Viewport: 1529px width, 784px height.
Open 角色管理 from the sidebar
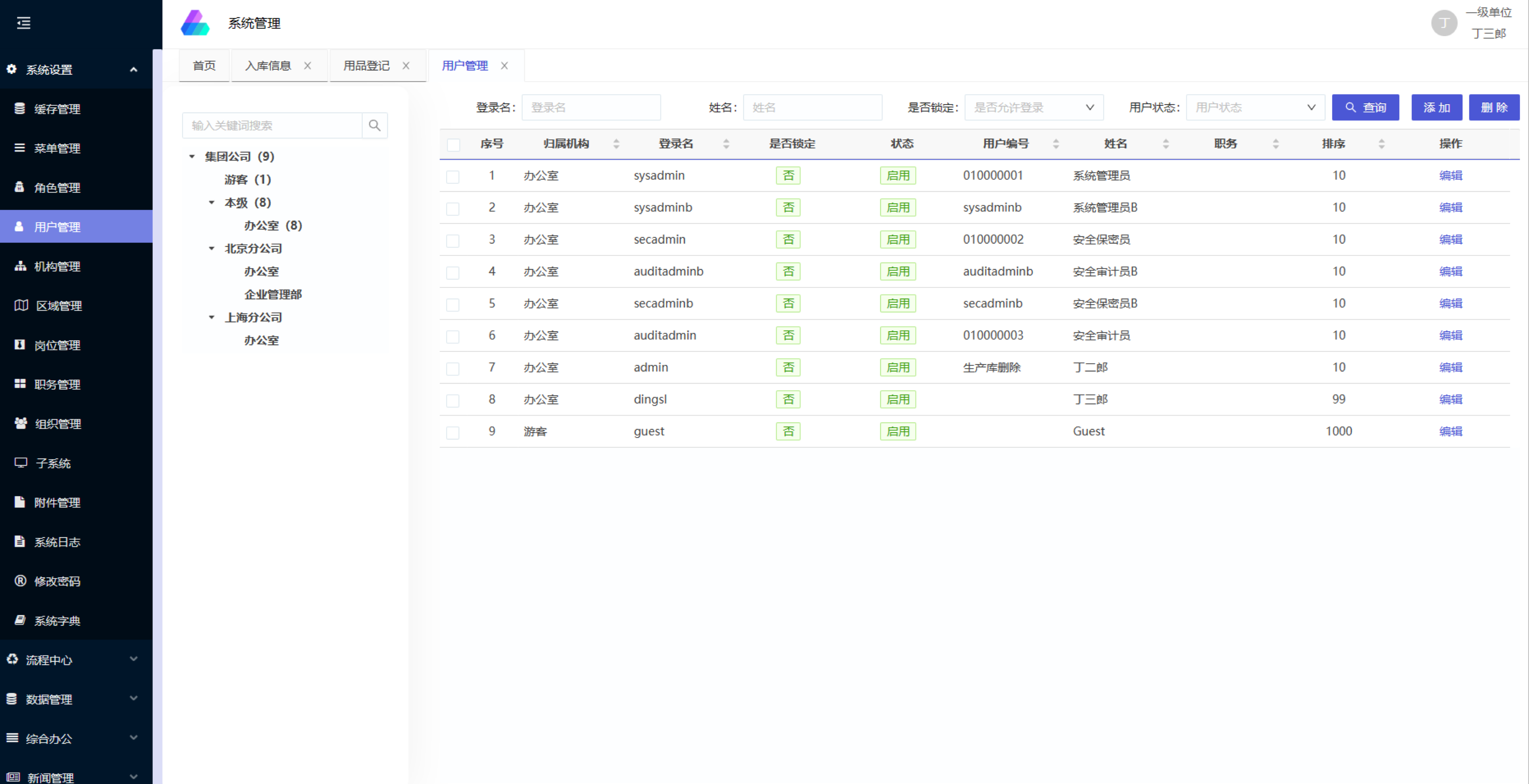click(57, 188)
